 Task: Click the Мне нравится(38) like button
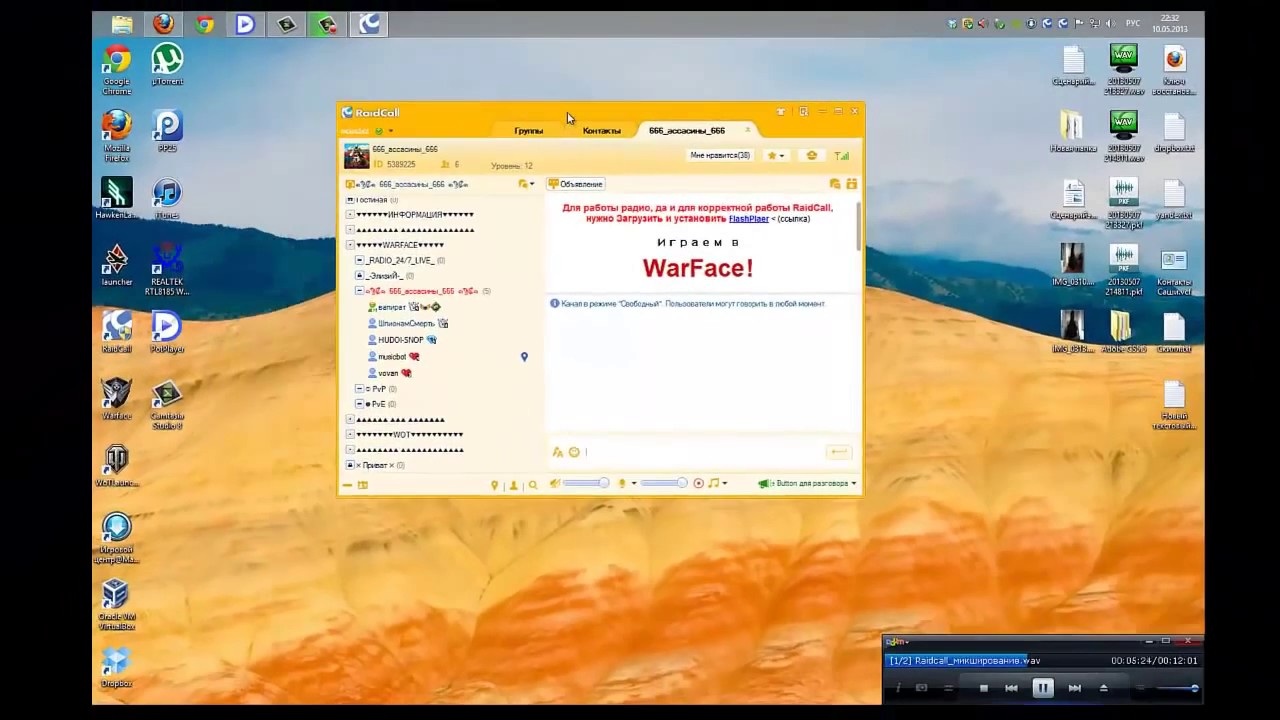(x=720, y=155)
